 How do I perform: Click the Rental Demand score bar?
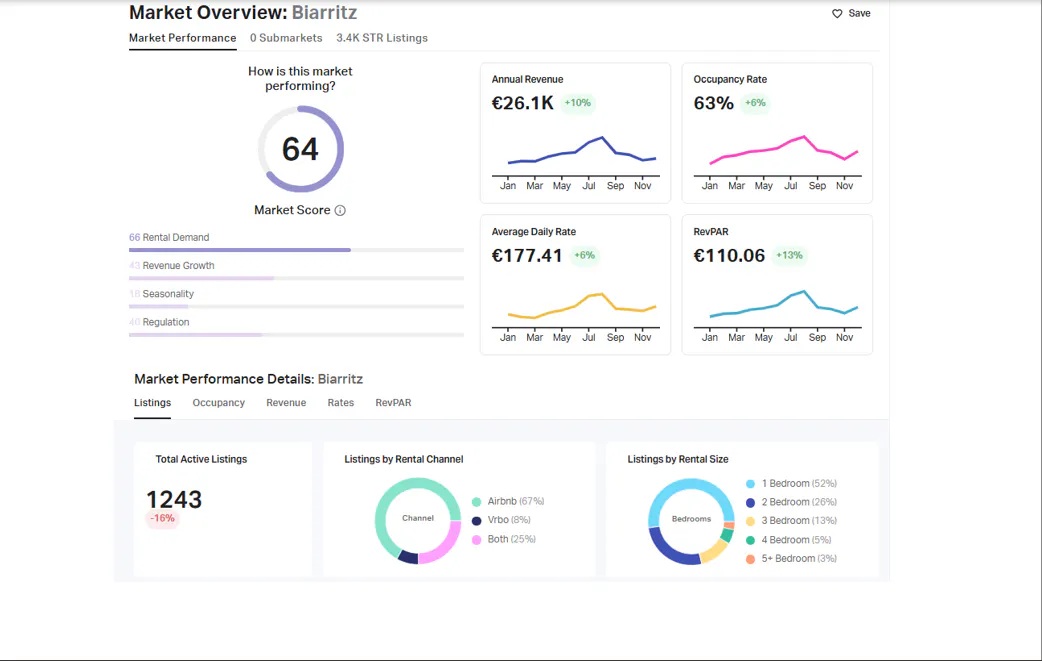pyautogui.click(x=296, y=250)
